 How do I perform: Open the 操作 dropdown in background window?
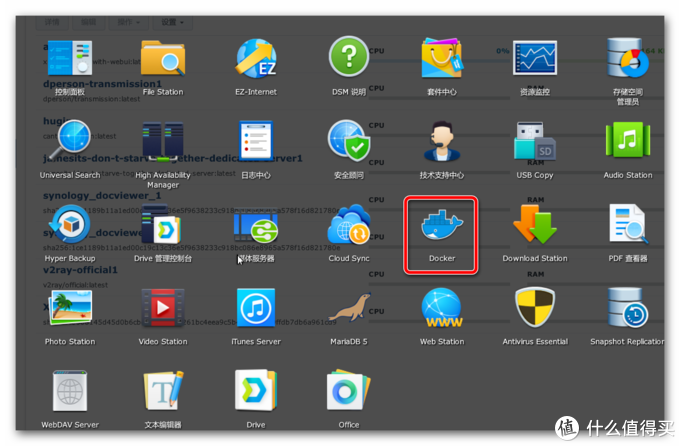(128, 22)
